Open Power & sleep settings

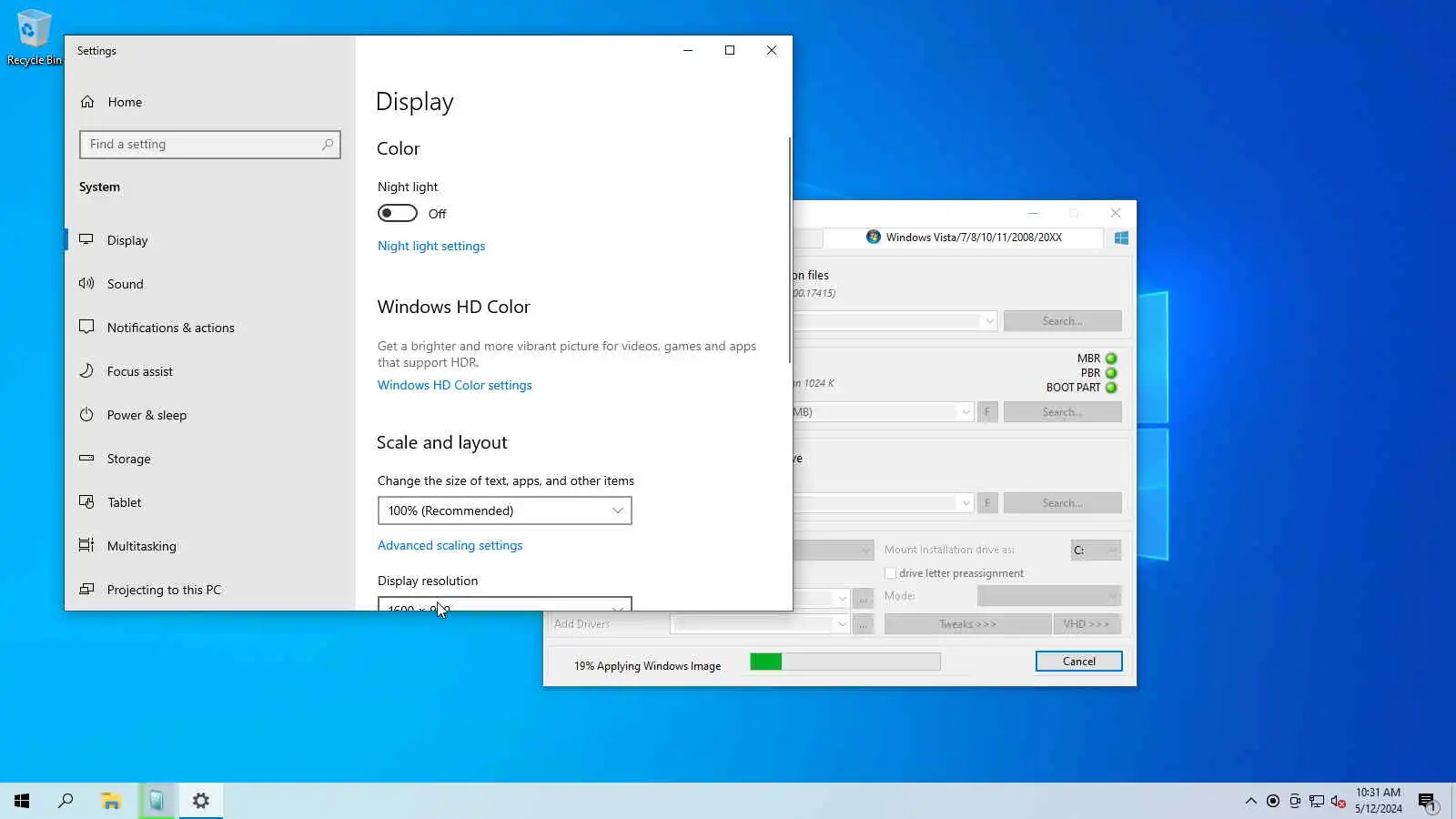pyautogui.click(x=209, y=415)
